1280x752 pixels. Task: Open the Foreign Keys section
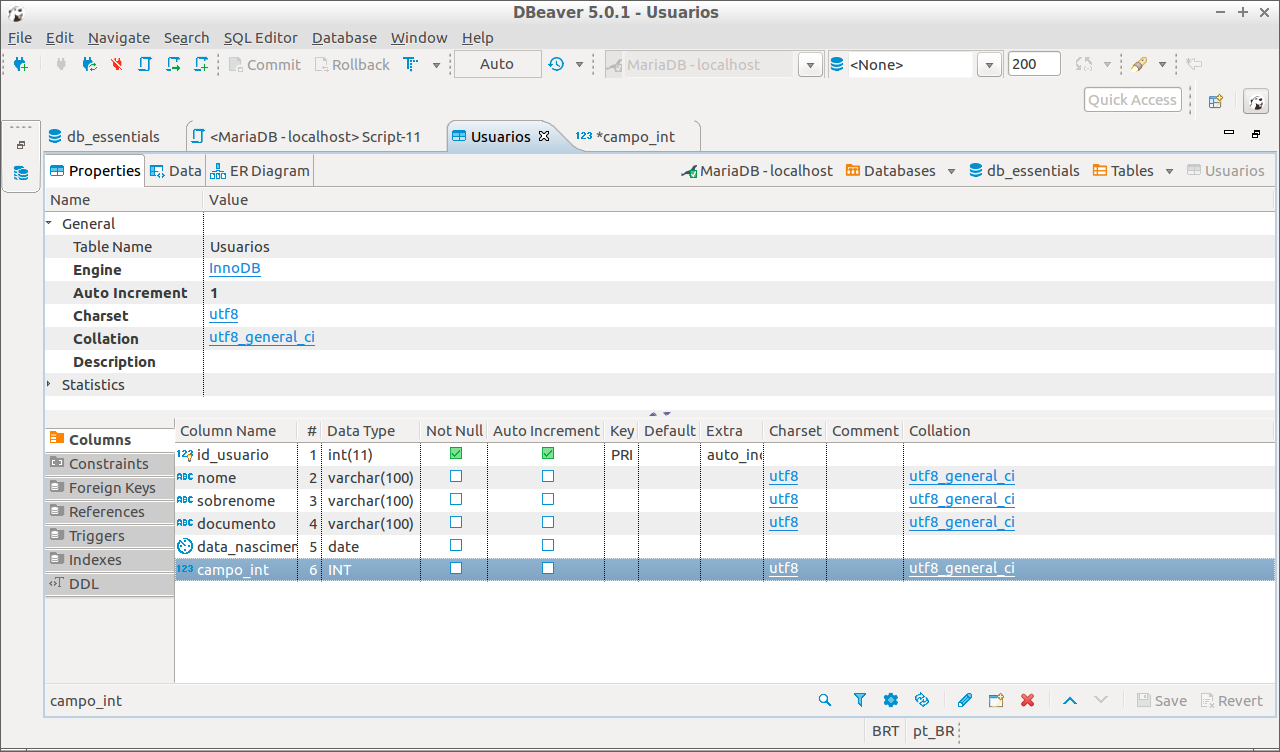coord(109,488)
